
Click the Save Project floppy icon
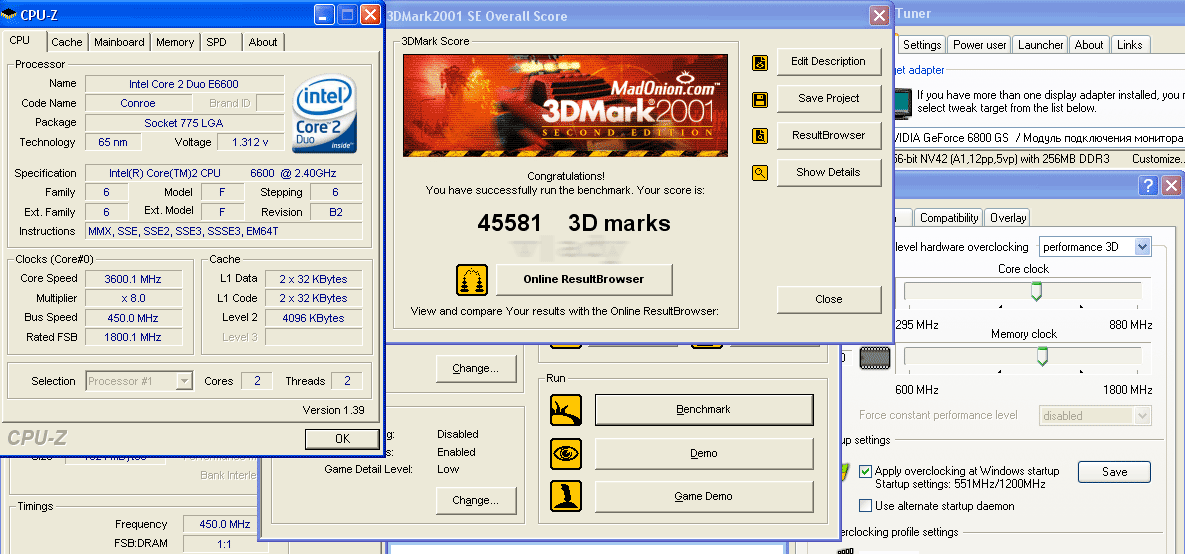pyautogui.click(x=760, y=99)
